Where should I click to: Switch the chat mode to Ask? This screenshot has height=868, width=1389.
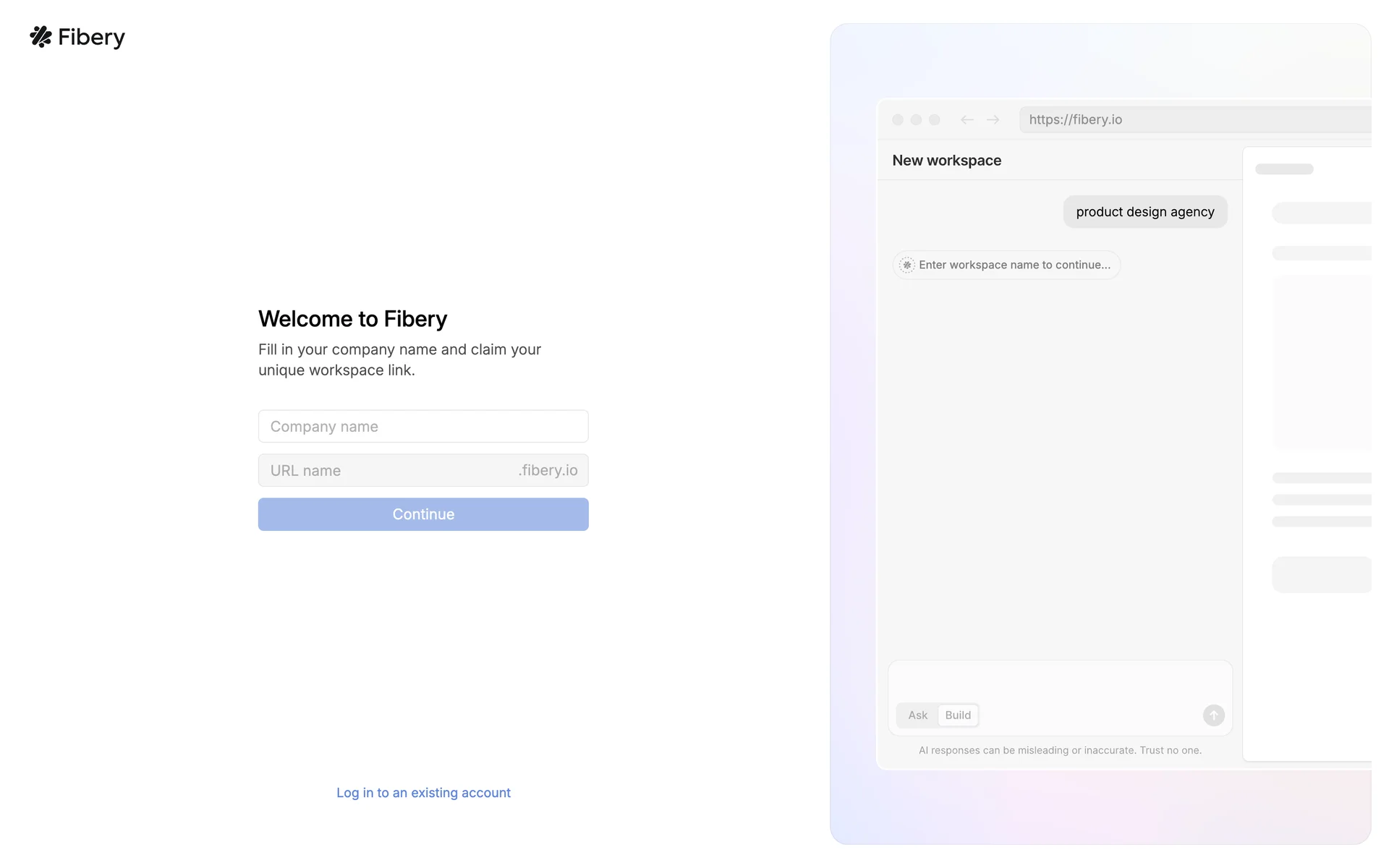917,715
